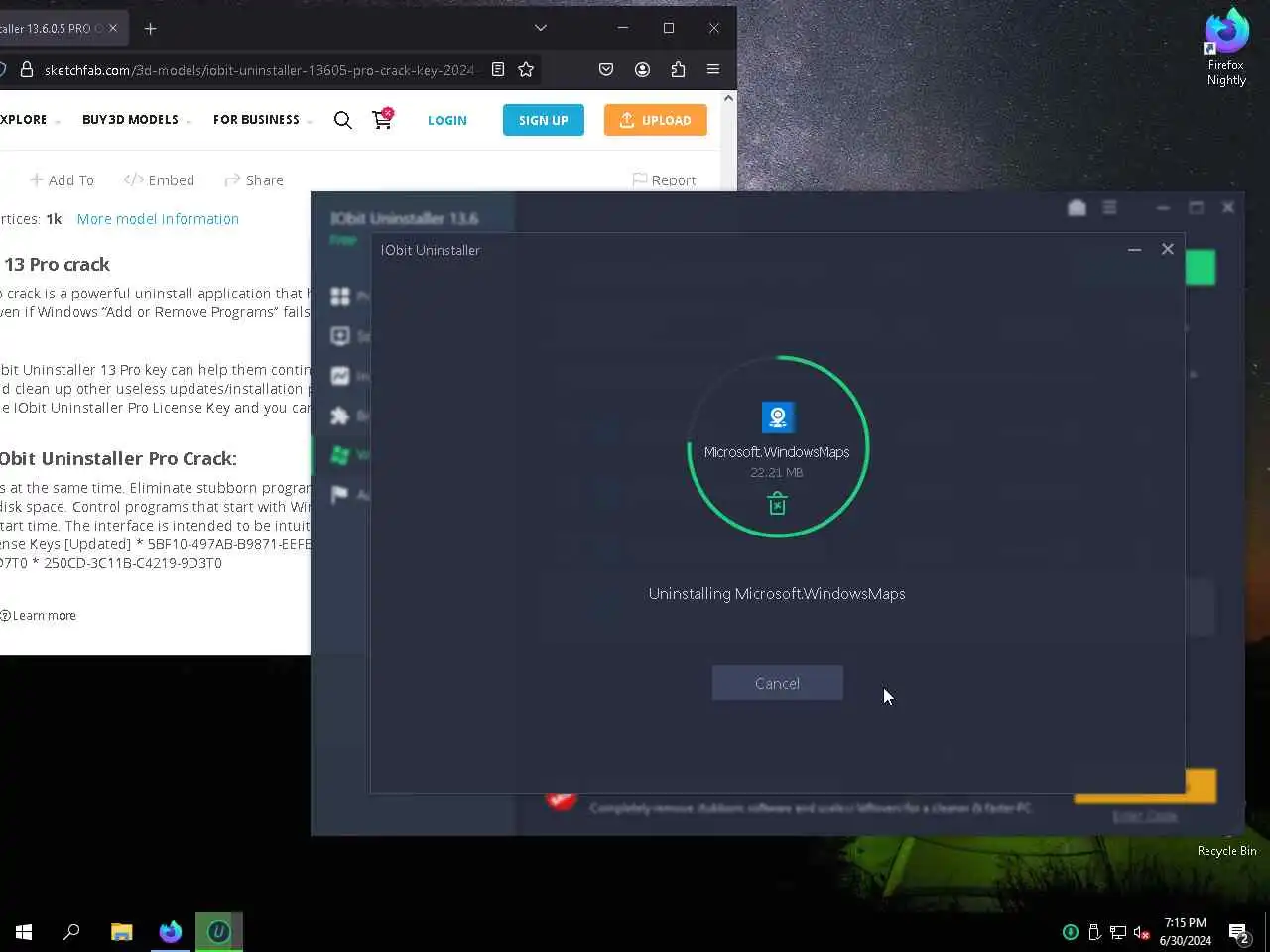The width and height of the screenshot is (1270, 952).
Task: Open Windows taskbar search
Action: click(71, 932)
